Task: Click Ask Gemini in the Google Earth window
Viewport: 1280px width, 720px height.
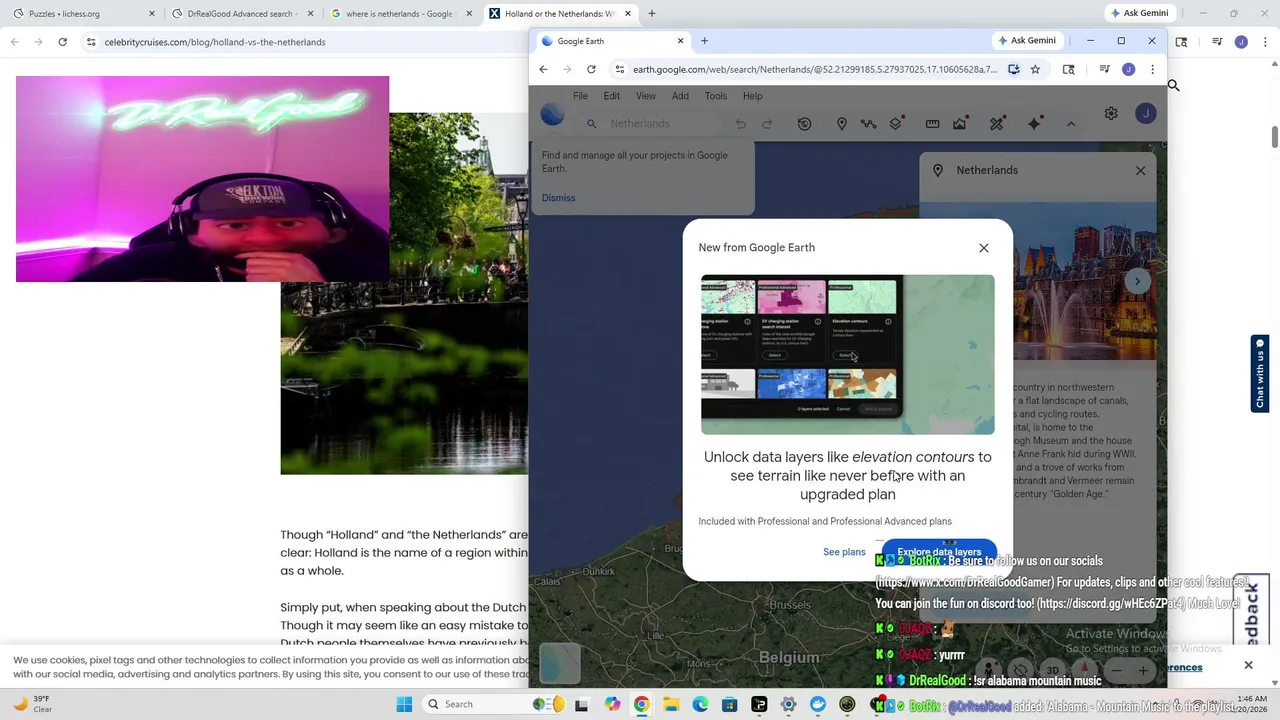Action: [1027, 41]
